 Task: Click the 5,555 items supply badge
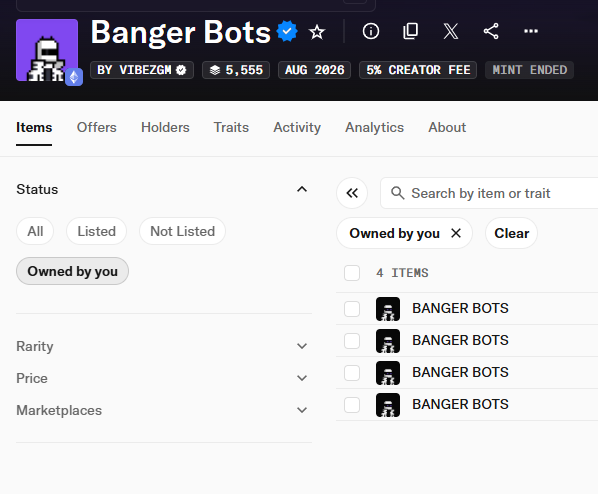[x=236, y=70]
